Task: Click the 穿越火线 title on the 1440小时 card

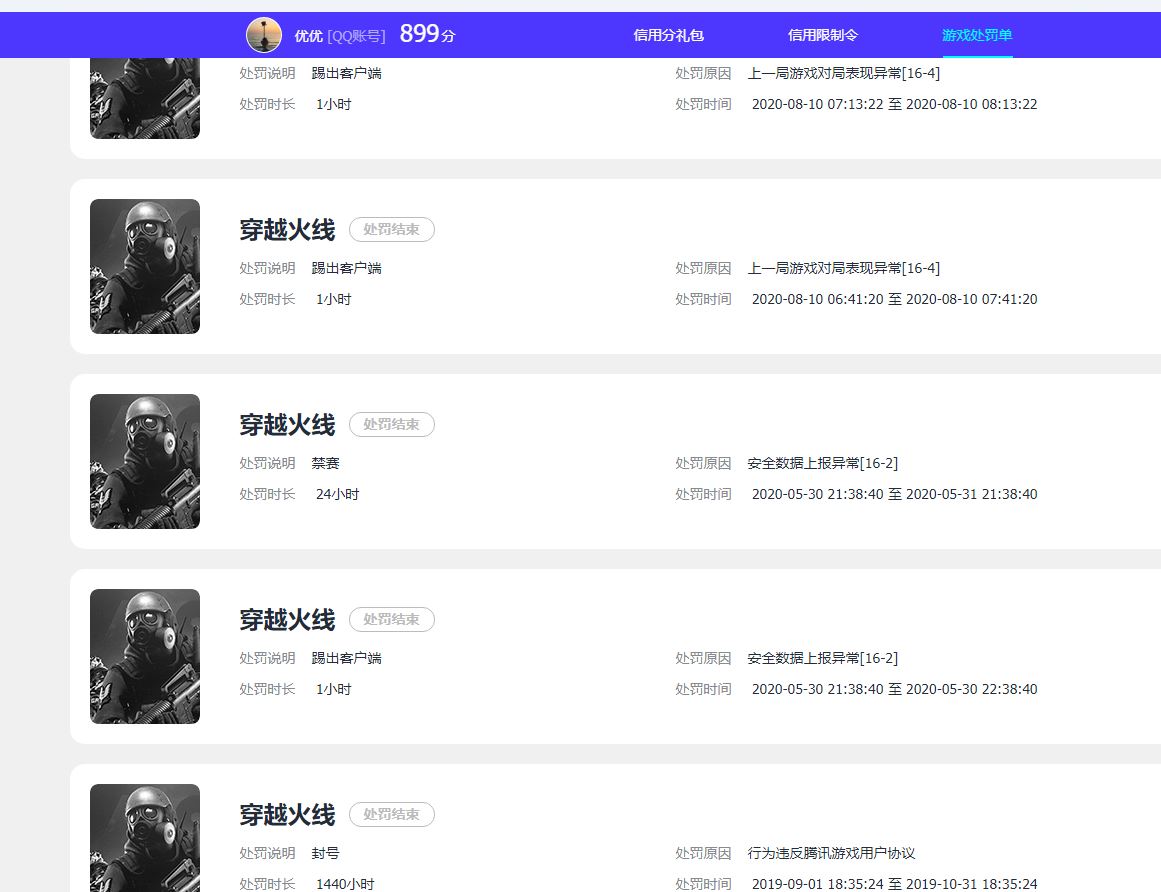Action: click(287, 814)
